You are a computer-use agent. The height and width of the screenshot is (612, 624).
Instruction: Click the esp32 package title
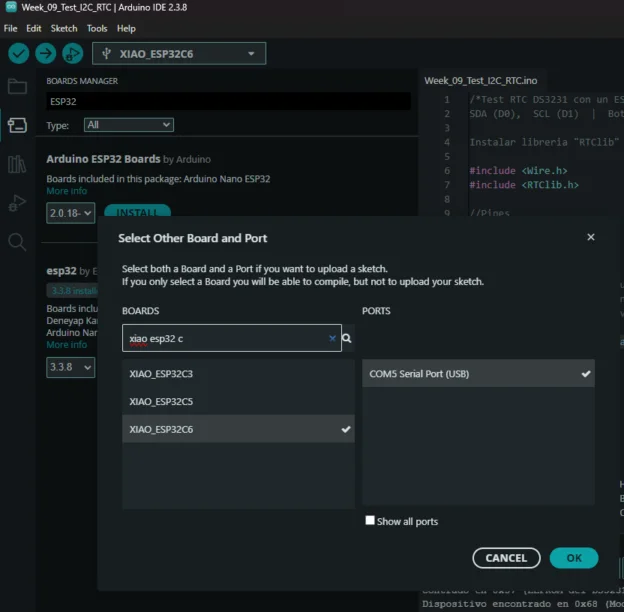click(x=61, y=271)
